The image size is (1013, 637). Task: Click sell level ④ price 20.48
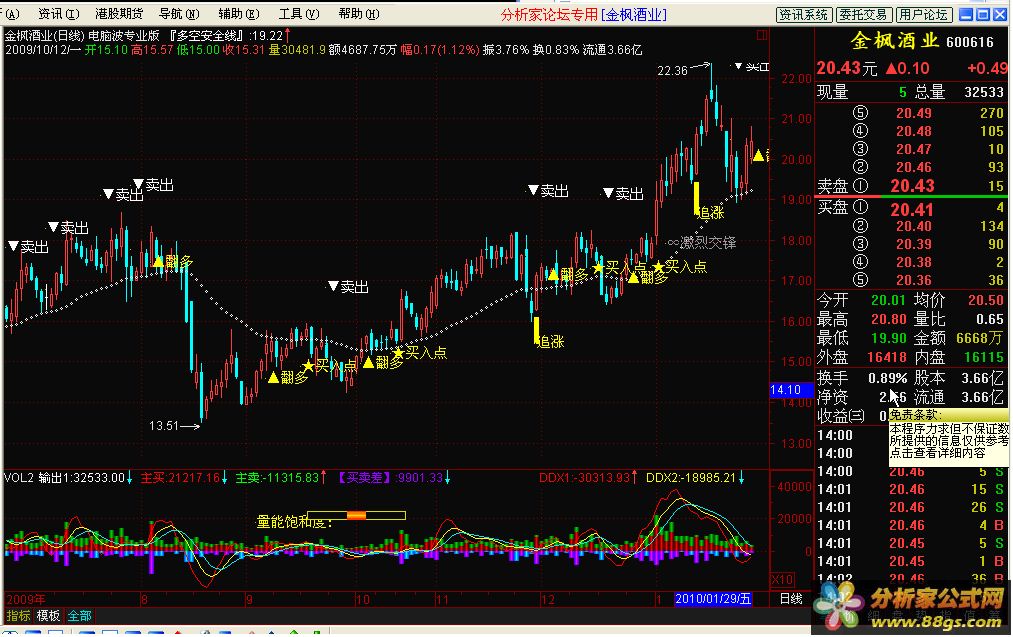tap(914, 131)
